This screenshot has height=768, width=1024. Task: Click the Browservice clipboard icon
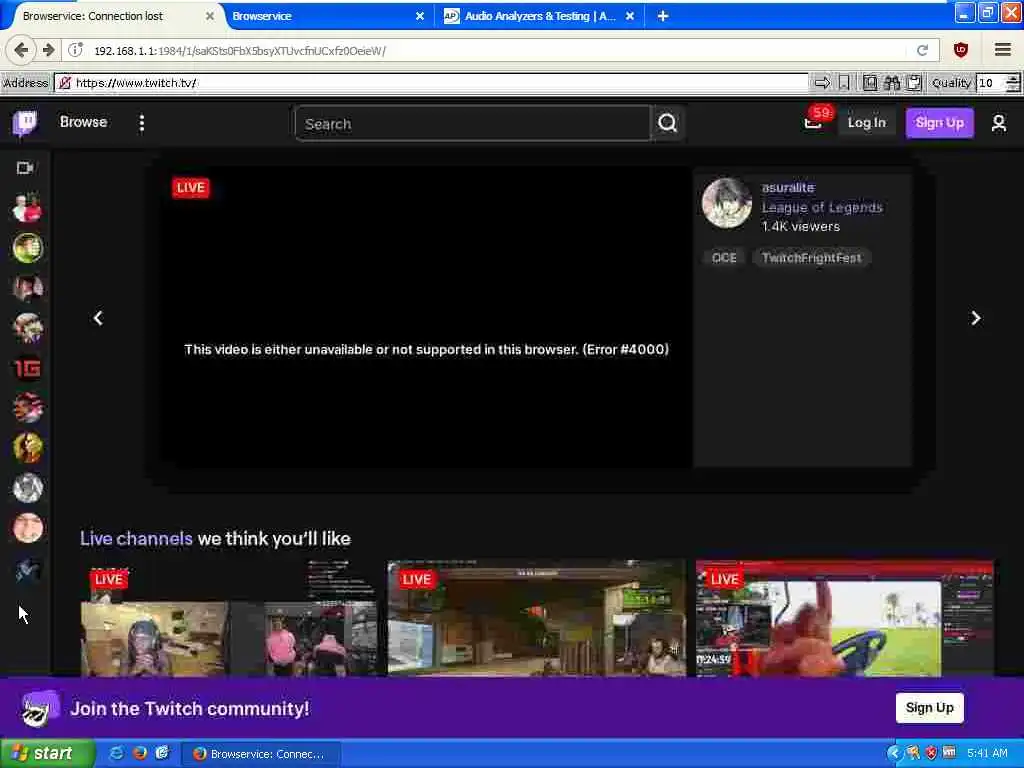click(914, 82)
